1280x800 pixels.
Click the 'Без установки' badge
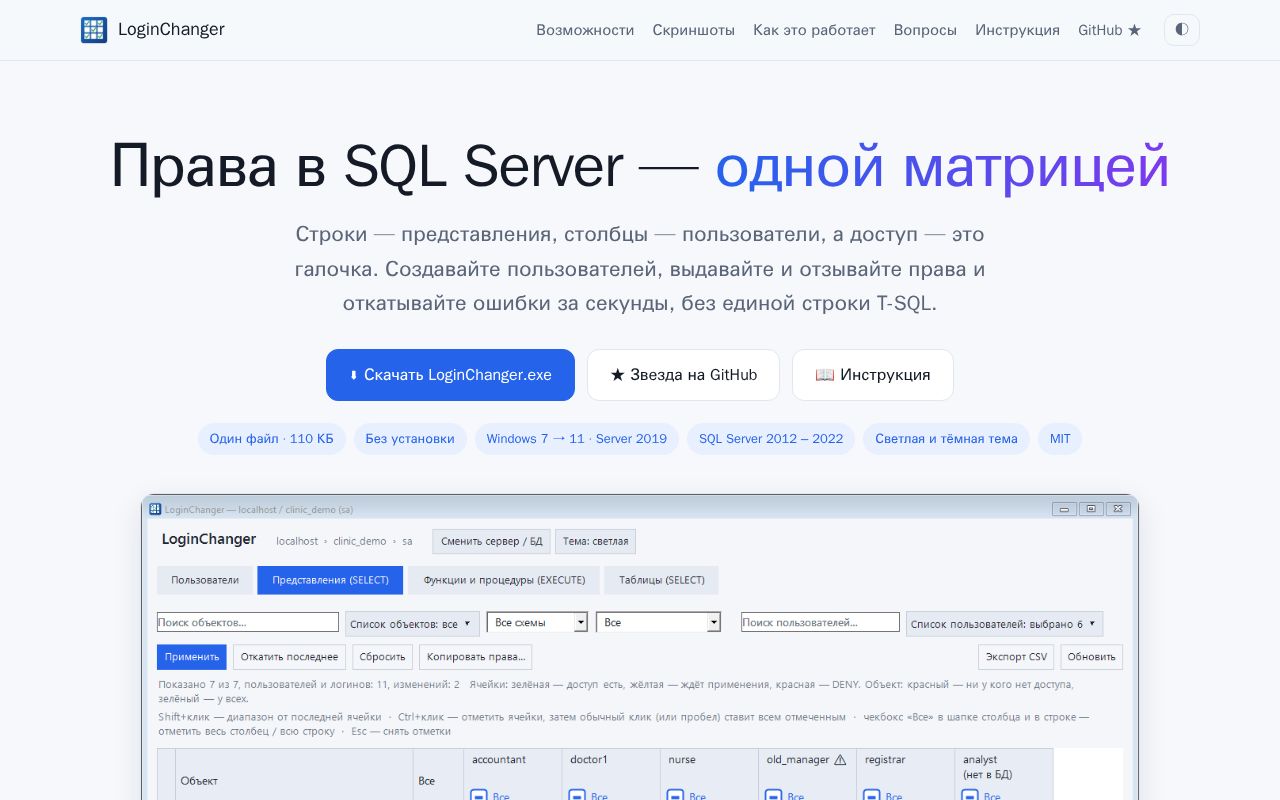(x=410, y=439)
